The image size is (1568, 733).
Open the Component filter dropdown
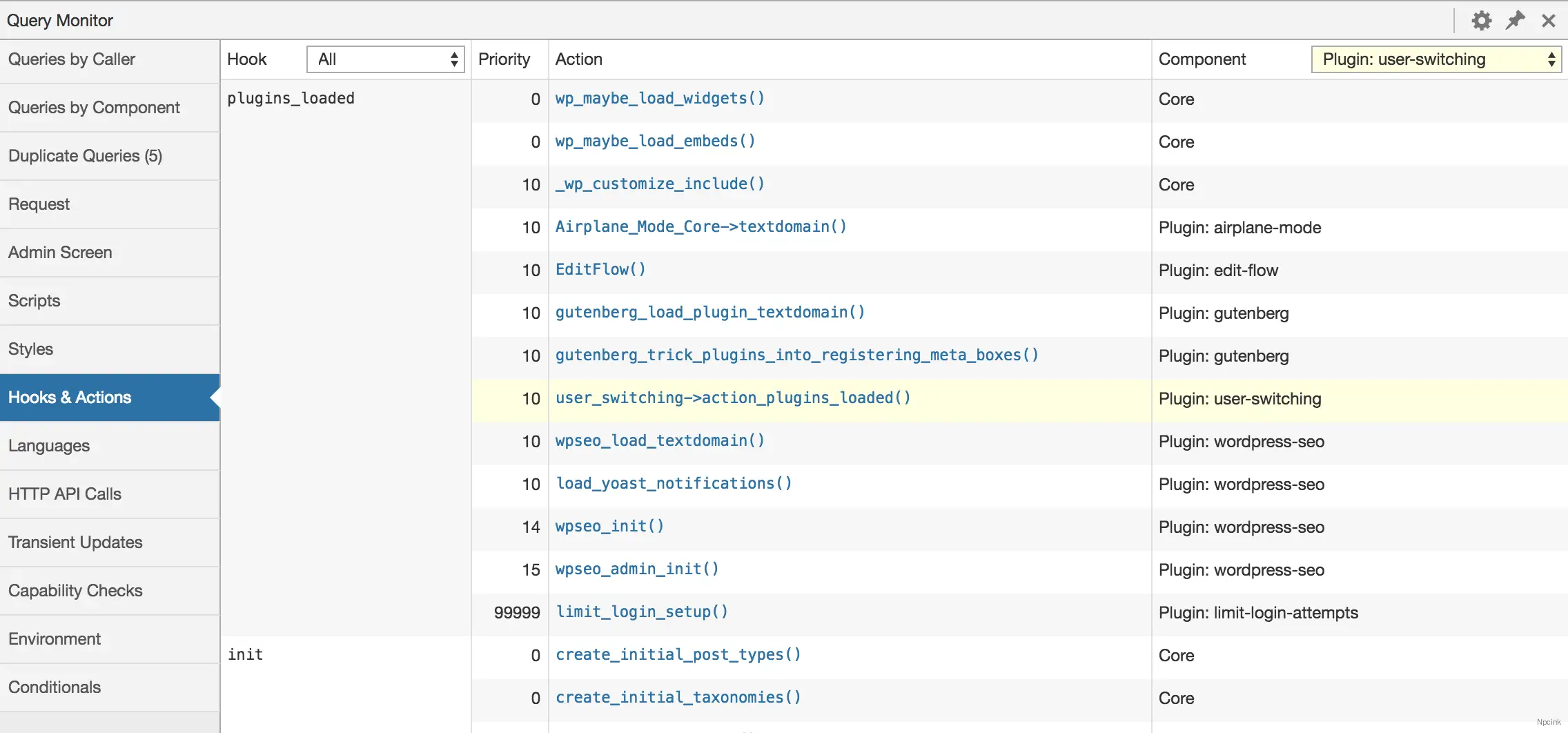pyautogui.click(x=1435, y=59)
